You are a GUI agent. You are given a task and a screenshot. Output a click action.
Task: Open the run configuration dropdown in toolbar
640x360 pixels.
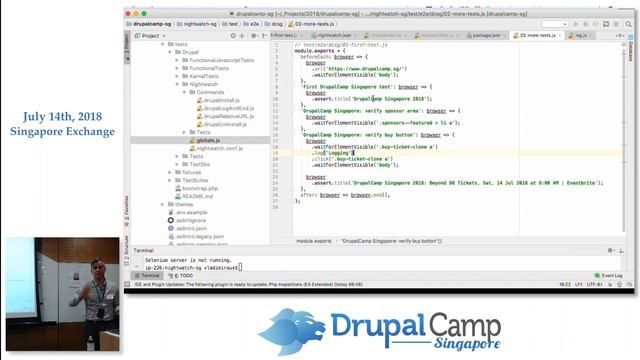click(x=555, y=24)
